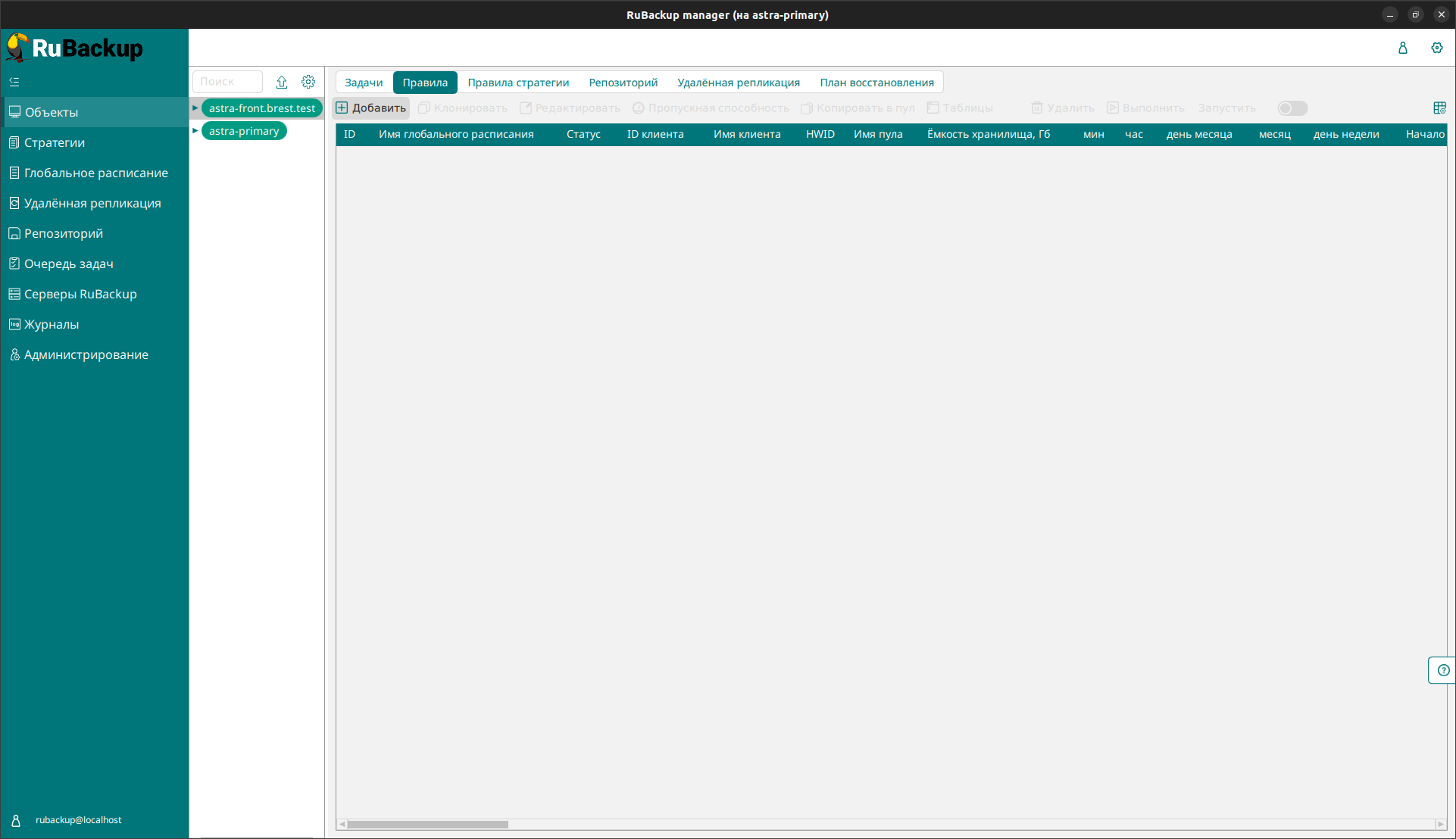This screenshot has width=1456, height=839.
Task: Open settings gear in top-right header
Action: click(x=1436, y=48)
